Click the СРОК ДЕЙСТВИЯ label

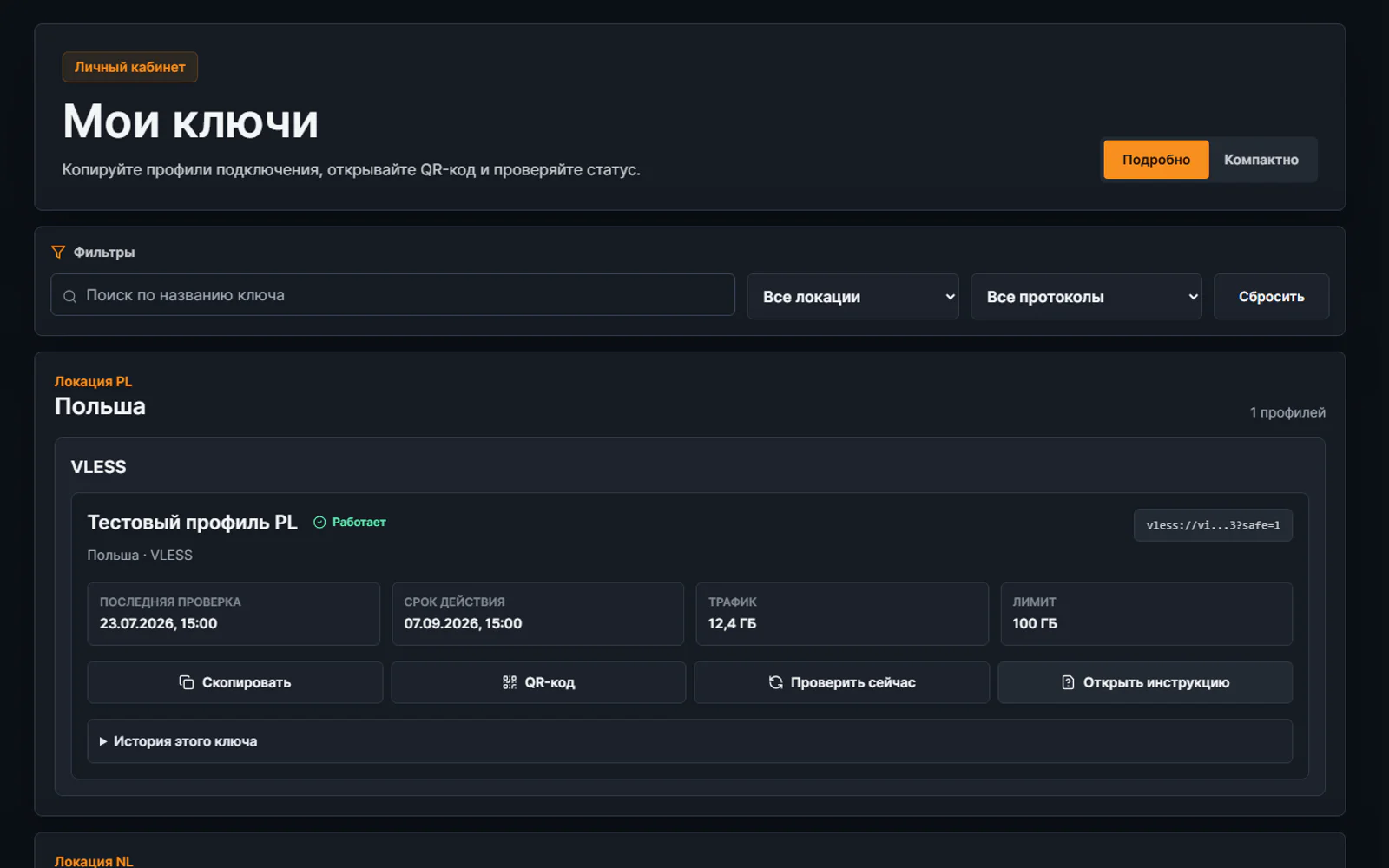tap(454, 602)
